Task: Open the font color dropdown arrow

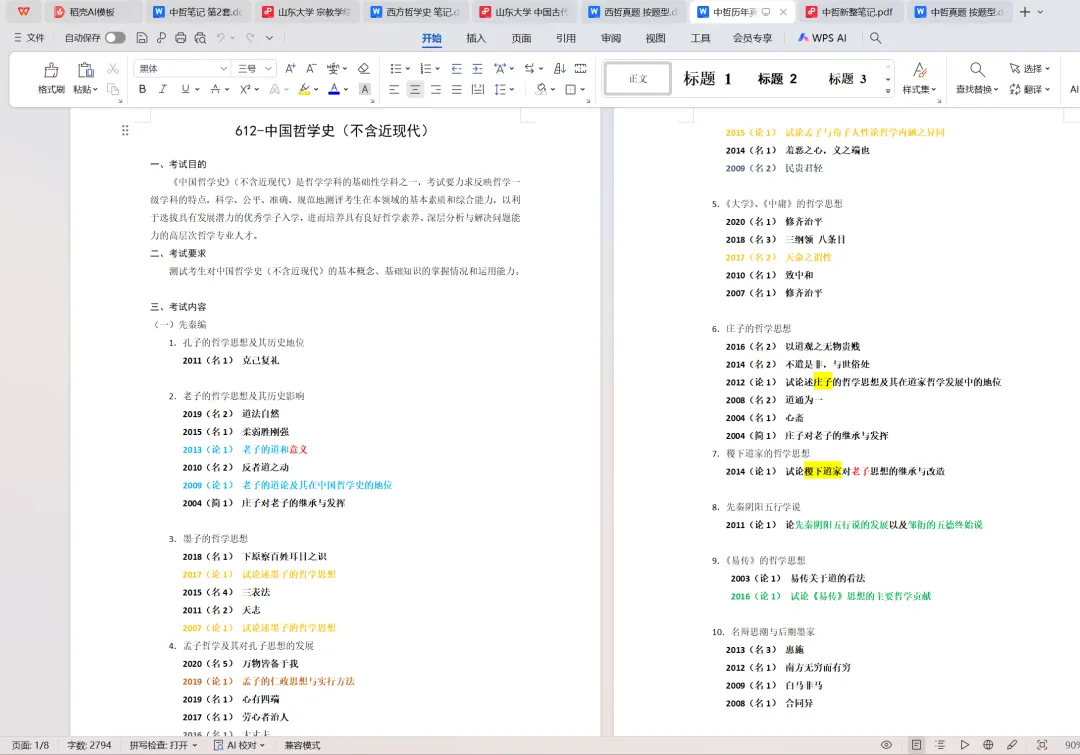Action: (344, 89)
